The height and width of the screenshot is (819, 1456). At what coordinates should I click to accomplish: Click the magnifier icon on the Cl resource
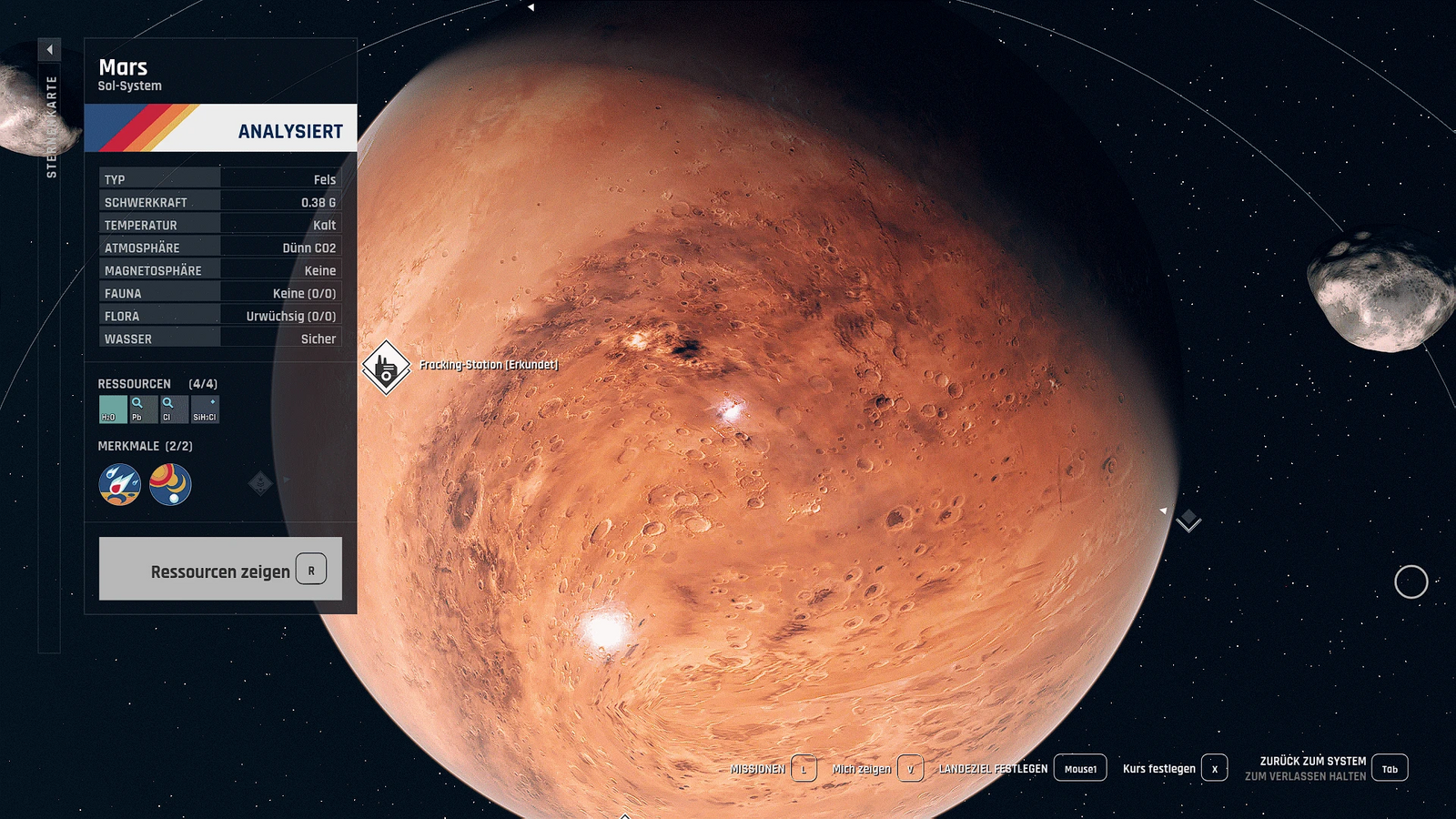(167, 403)
